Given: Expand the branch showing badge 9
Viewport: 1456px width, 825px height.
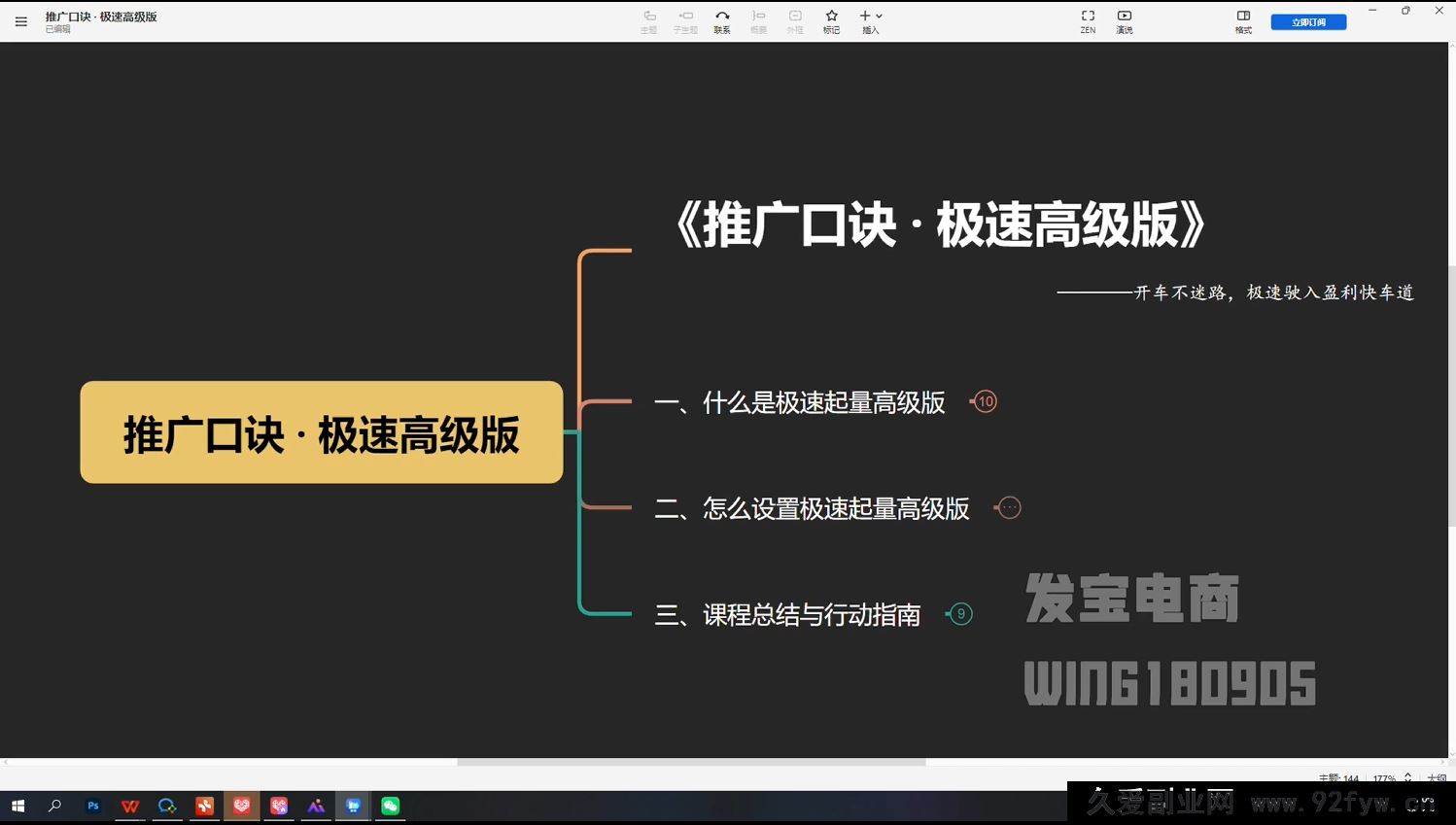Looking at the screenshot, I should click(x=960, y=613).
